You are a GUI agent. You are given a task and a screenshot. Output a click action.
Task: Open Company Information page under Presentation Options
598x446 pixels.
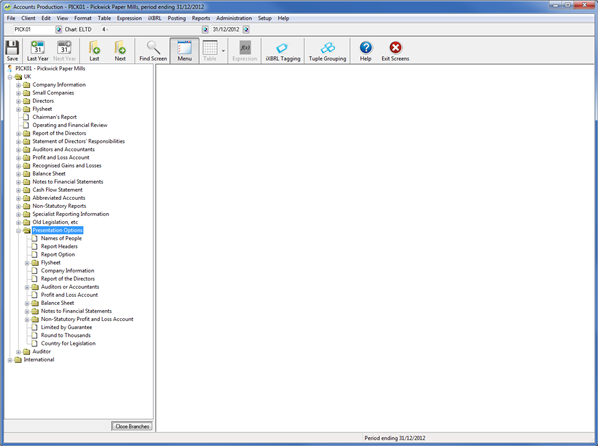tap(68, 270)
